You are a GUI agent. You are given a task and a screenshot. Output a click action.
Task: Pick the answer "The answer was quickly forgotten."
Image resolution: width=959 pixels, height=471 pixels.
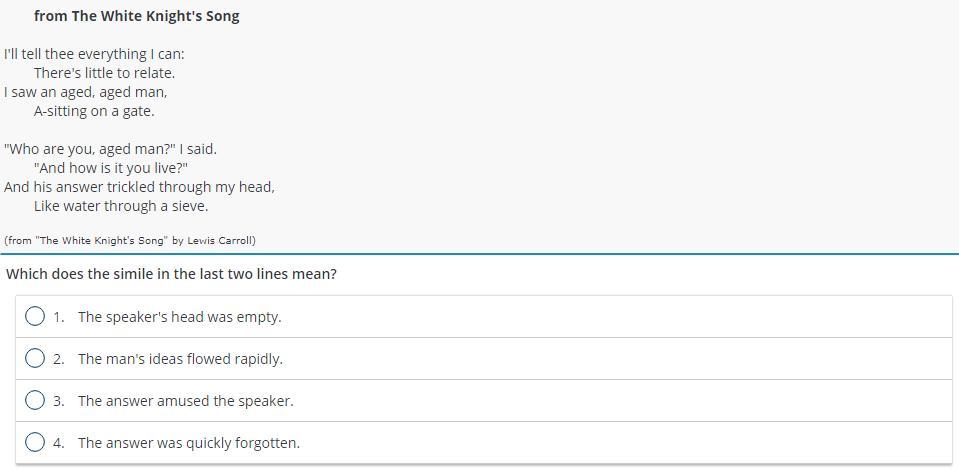click(x=189, y=443)
